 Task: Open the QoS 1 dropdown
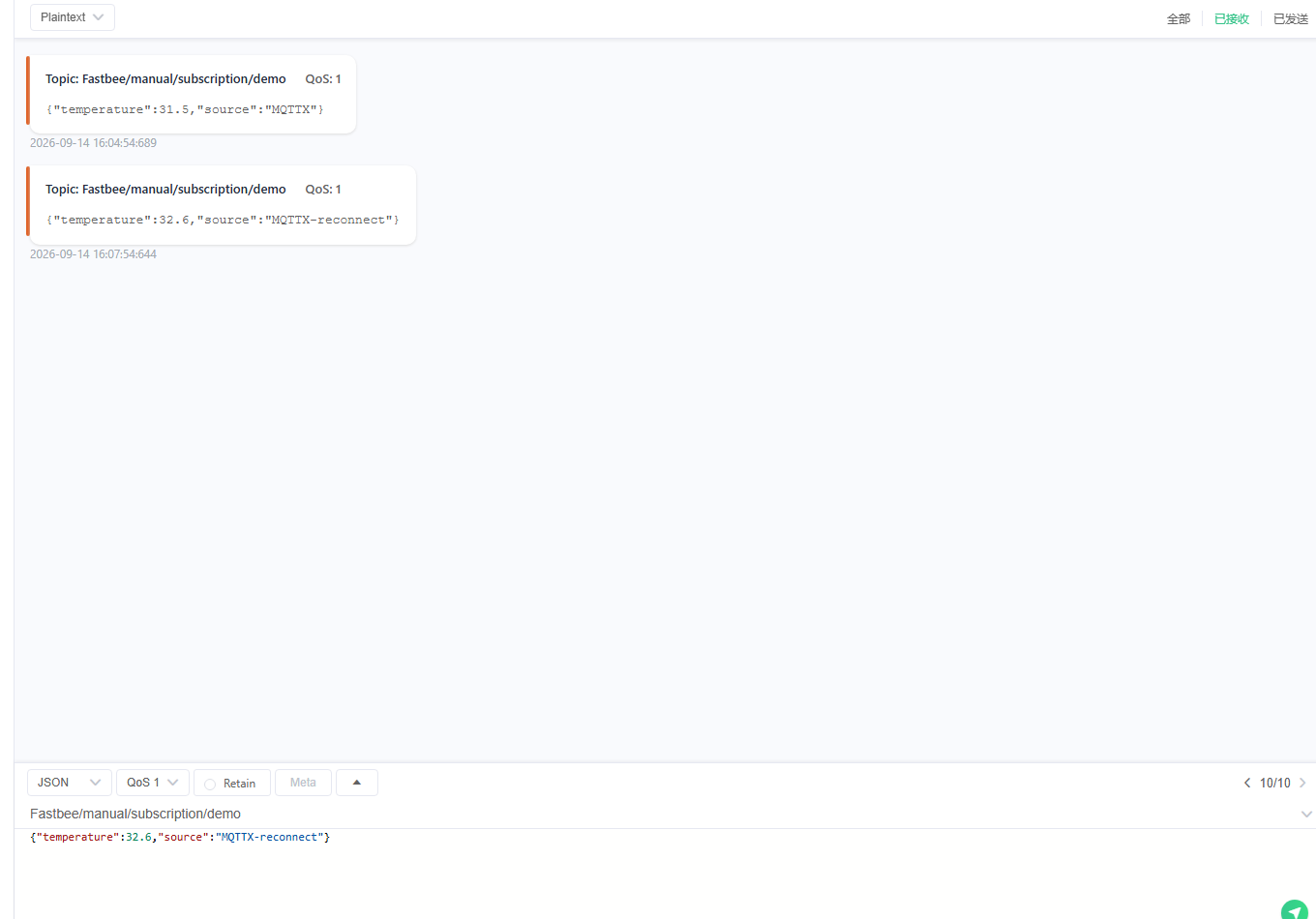pos(153,783)
